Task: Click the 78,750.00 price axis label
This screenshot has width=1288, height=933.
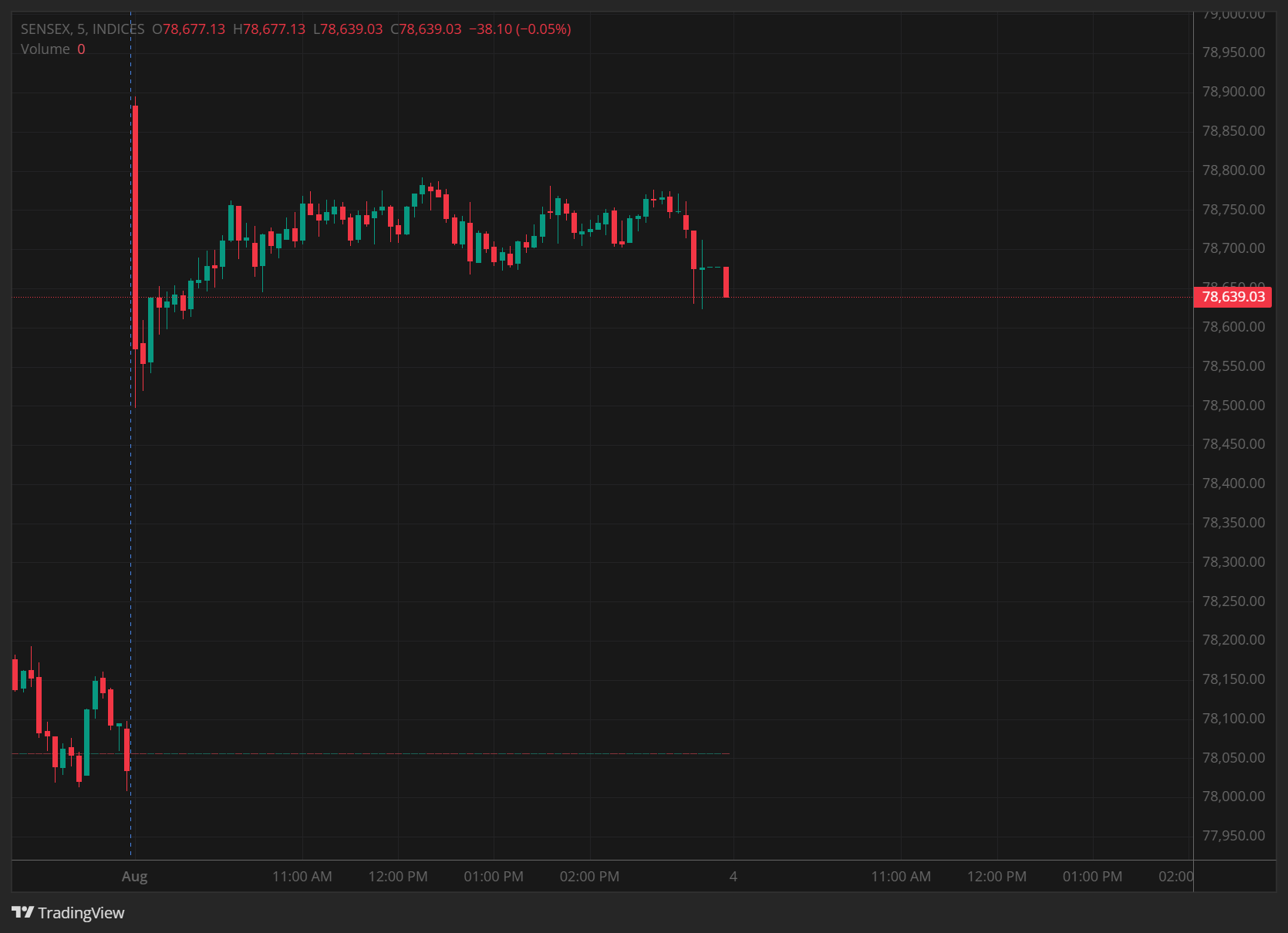Action: [x=1233, y=210]
